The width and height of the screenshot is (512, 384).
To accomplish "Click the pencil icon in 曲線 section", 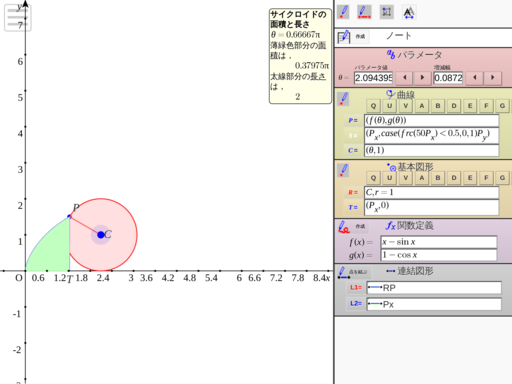I will point(343,99).
